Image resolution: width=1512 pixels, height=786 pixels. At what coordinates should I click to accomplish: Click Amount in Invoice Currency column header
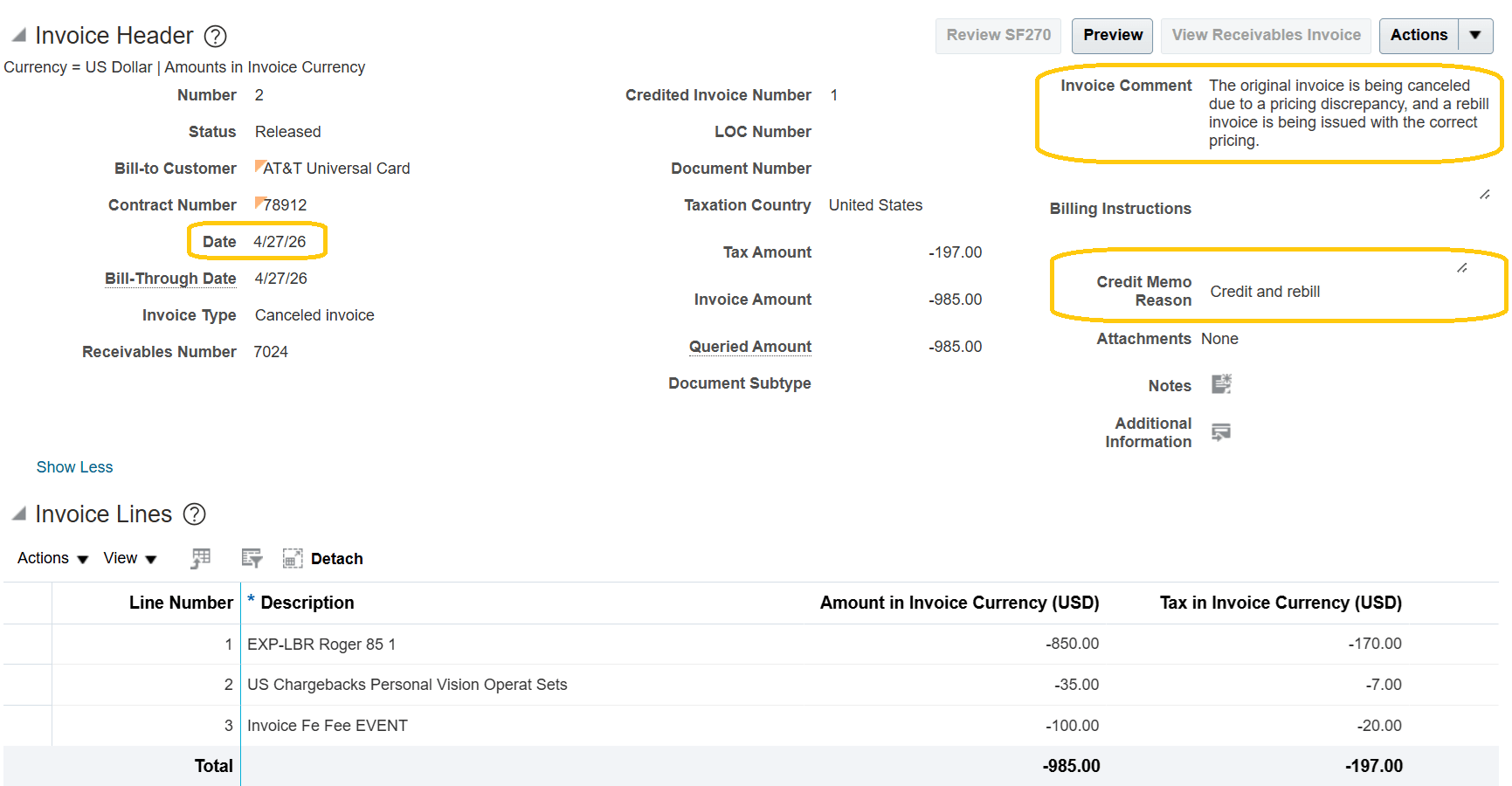click(959, 603)
